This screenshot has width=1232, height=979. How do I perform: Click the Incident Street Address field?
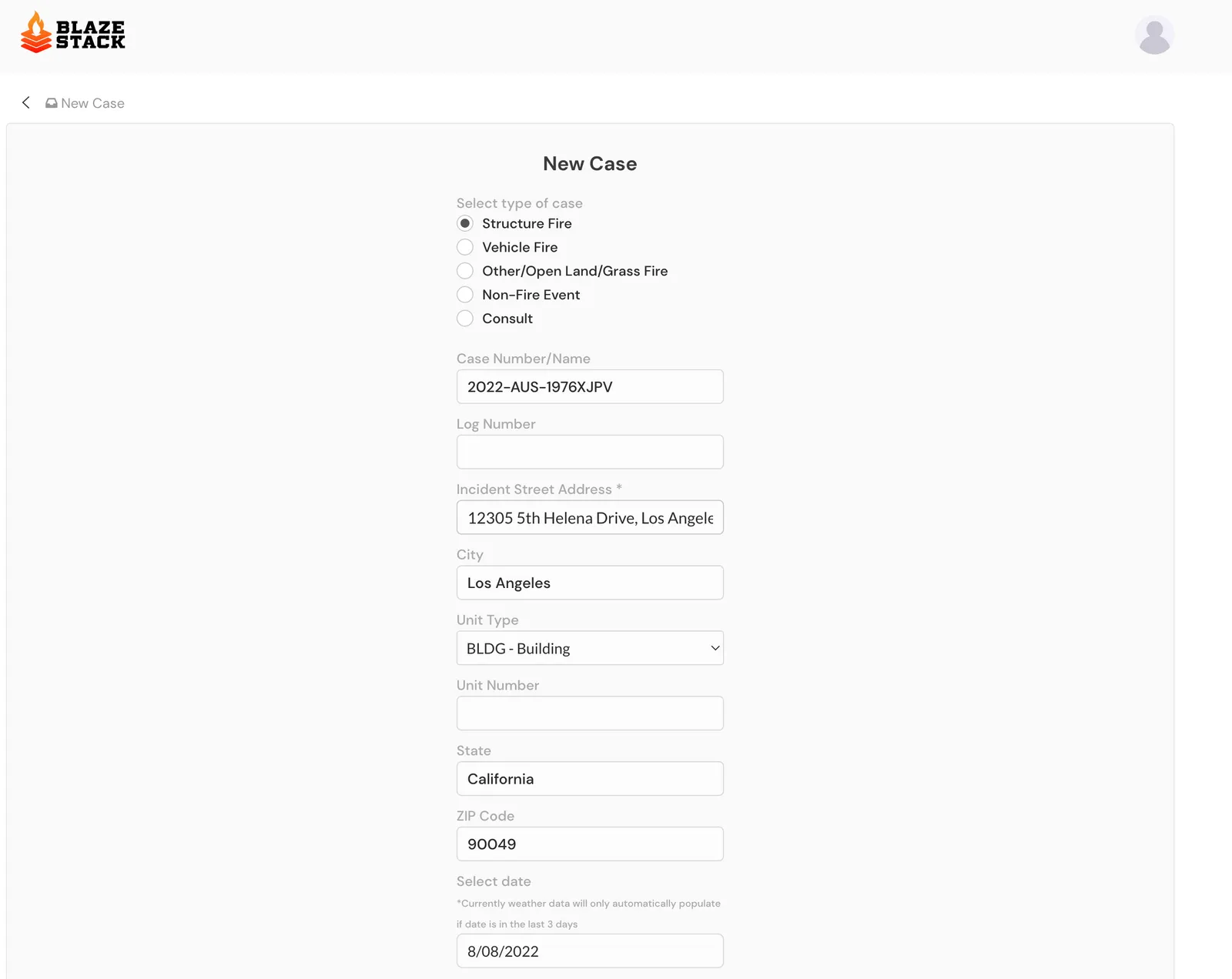(x=590, y=517)
